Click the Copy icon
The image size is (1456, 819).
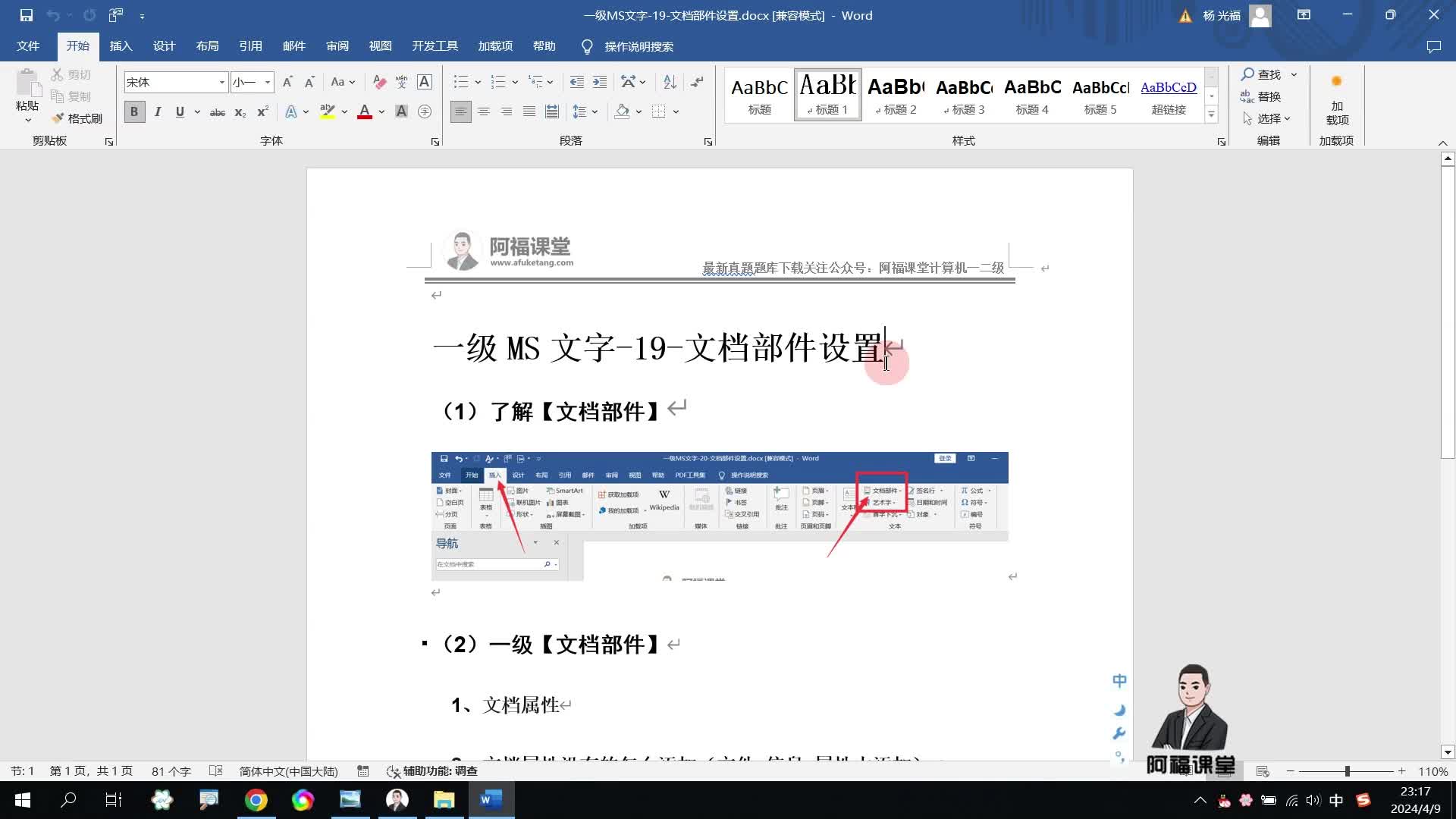click(71, 96)
